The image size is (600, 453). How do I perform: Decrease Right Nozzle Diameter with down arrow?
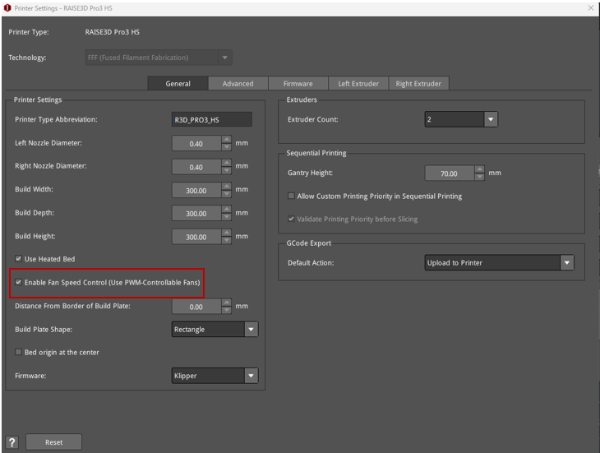click(x=227, y=171)
